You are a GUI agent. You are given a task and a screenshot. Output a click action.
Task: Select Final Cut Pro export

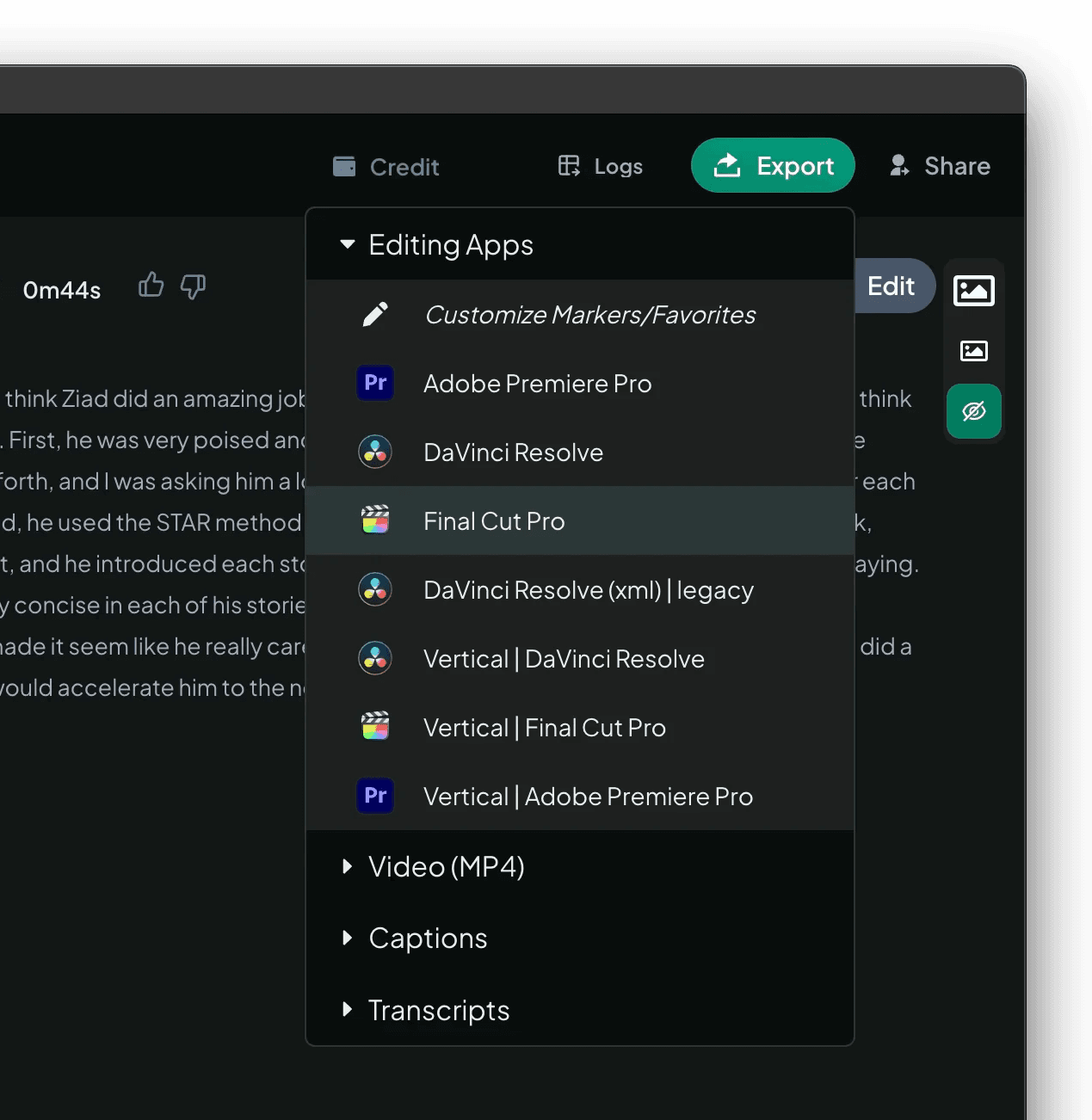coord(580,520)
